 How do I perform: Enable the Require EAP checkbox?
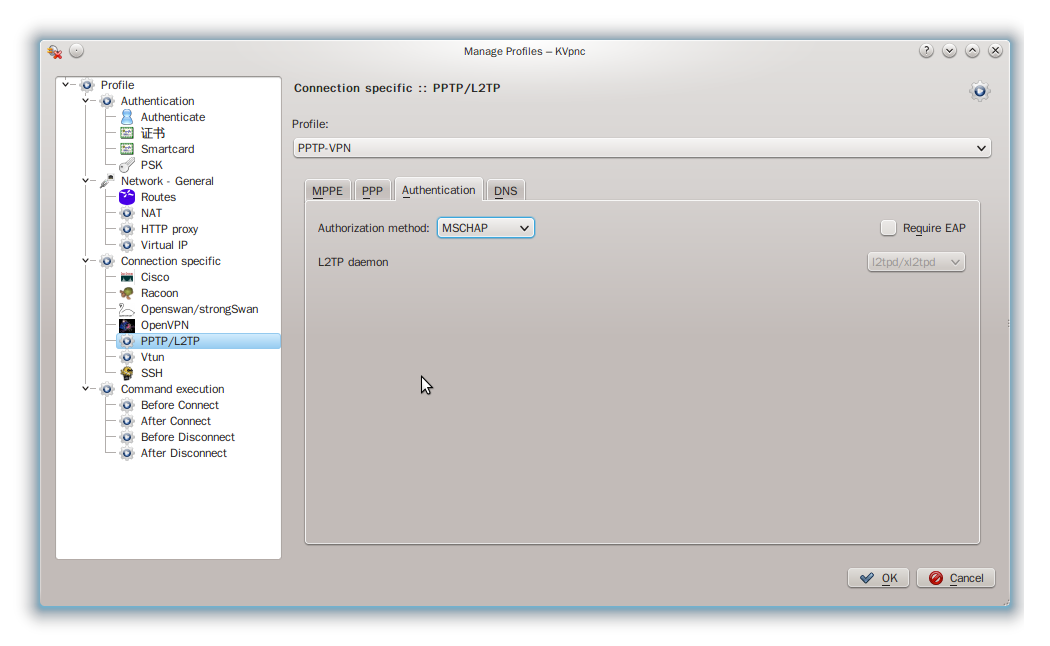pos(888,228)
